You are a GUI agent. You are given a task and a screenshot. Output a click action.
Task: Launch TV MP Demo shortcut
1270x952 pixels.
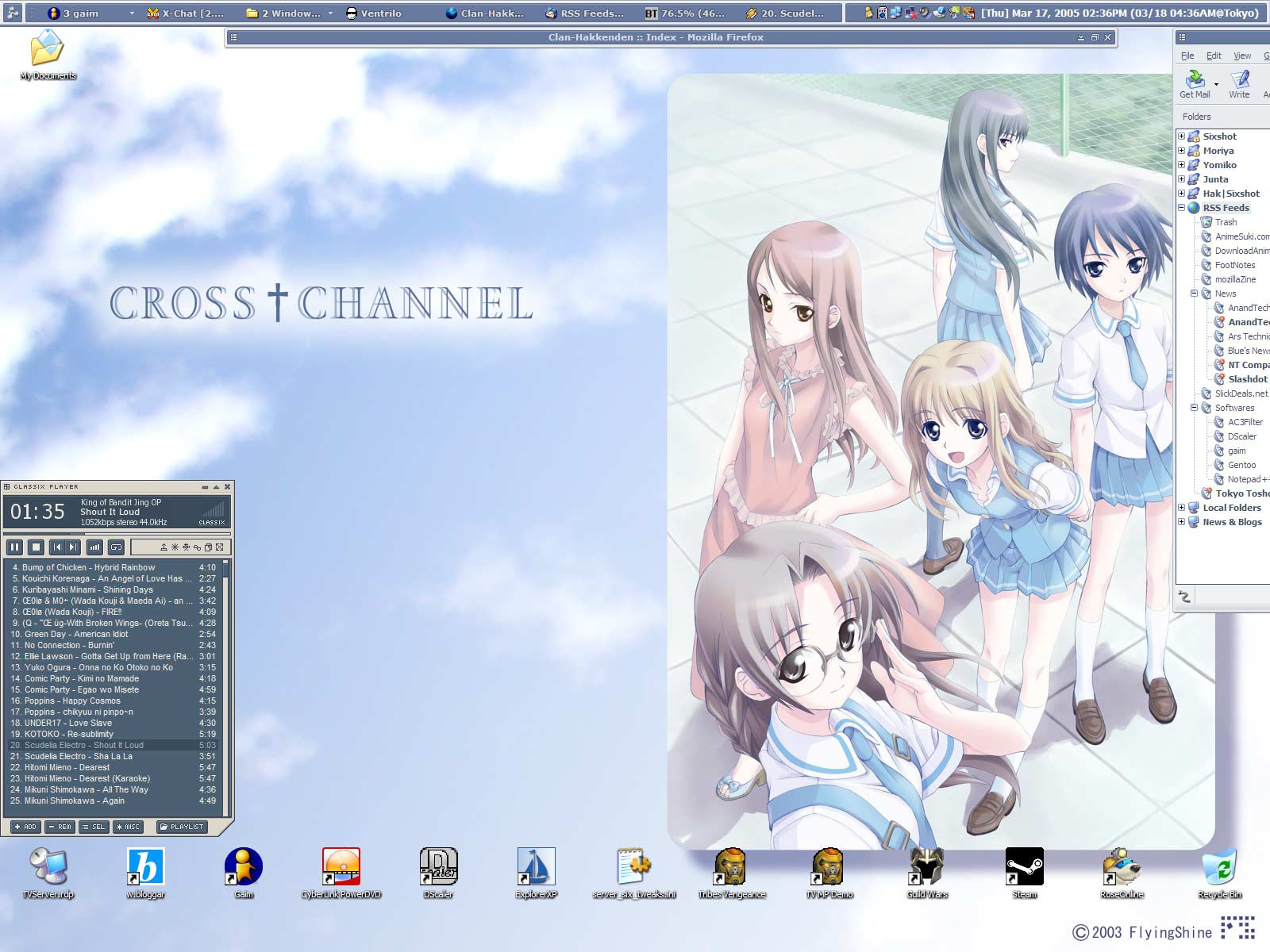pos(829,873)
